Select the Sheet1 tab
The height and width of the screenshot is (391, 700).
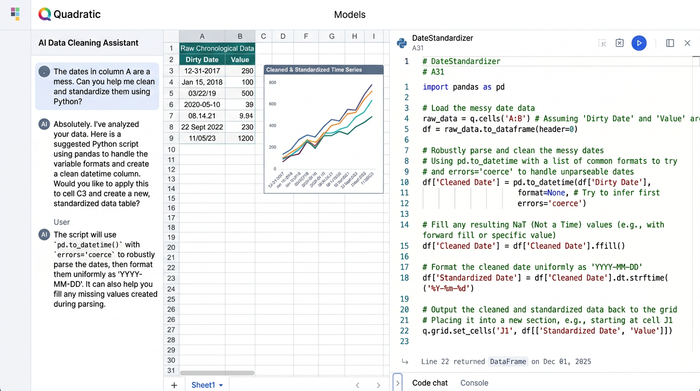203,385
